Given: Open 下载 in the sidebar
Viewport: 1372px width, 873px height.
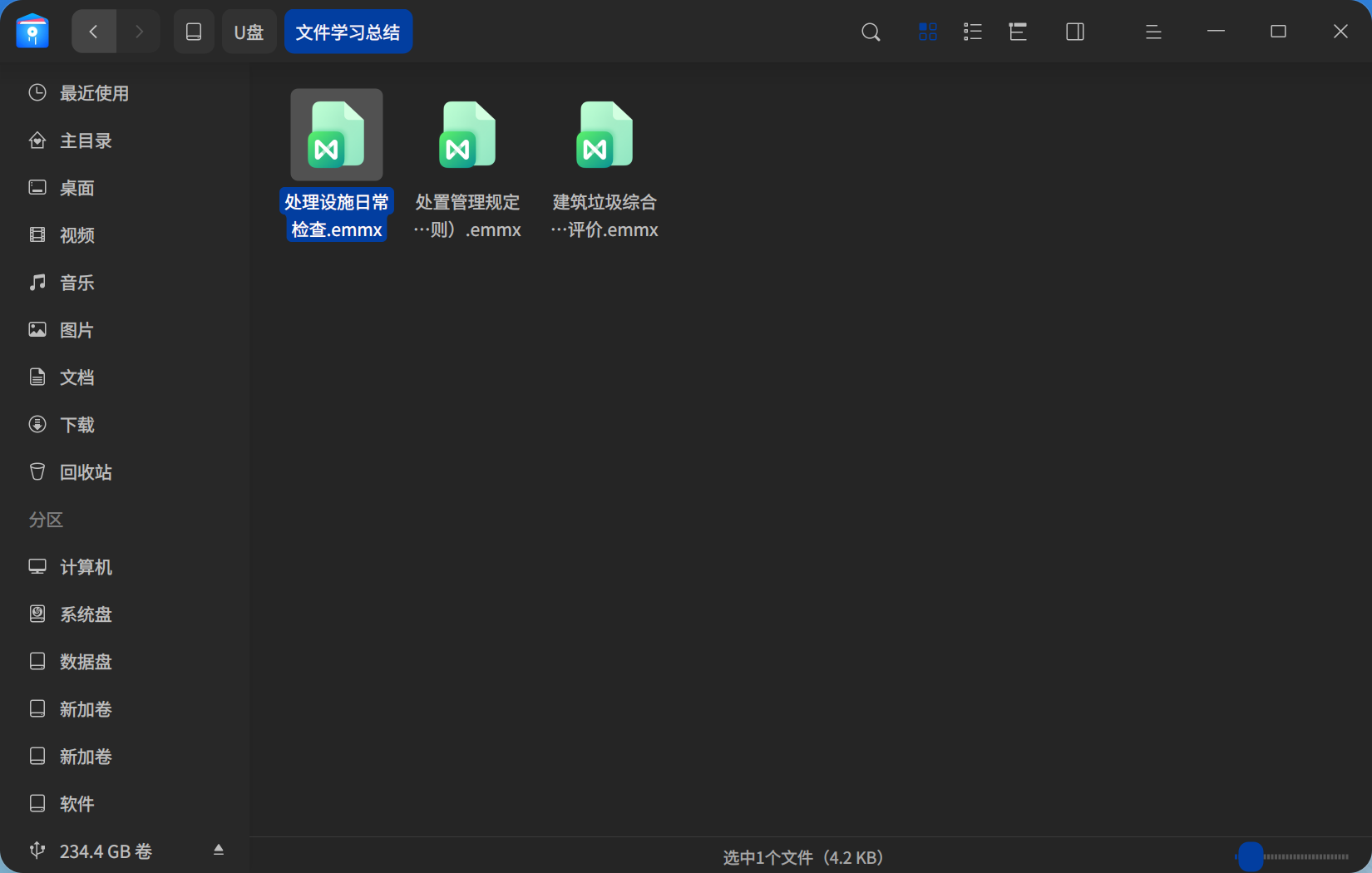Looking at the screenshot, I should [x=125, y=425].
